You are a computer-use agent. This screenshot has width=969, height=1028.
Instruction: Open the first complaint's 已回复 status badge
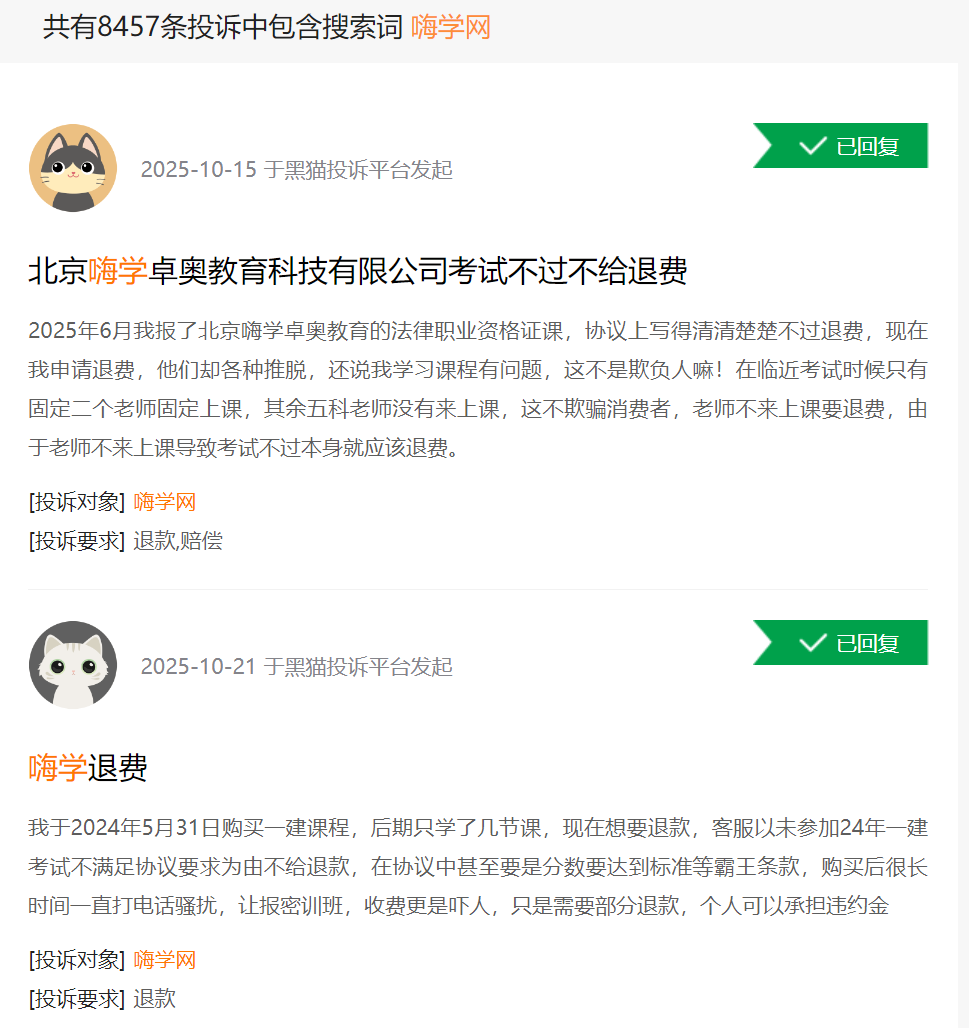pyautogui.click(x=840, y=146)
